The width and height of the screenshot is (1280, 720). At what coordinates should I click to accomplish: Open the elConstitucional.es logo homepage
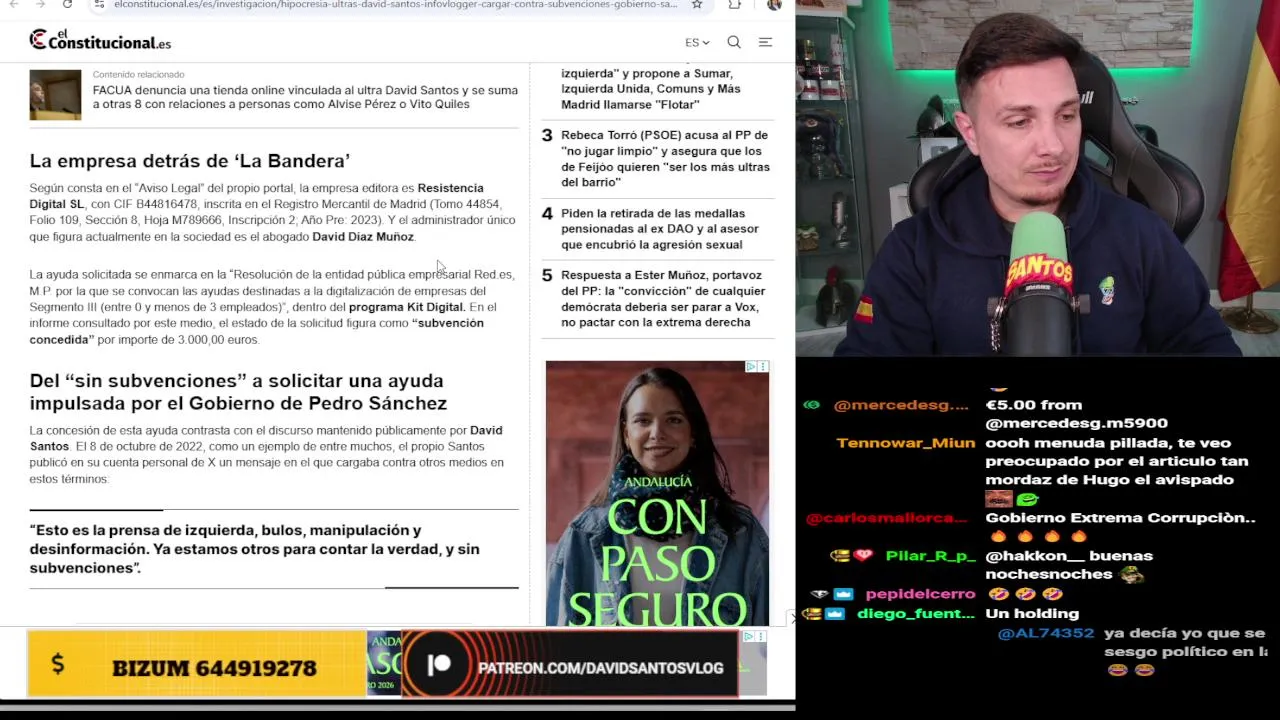click(x=100, y=40)
